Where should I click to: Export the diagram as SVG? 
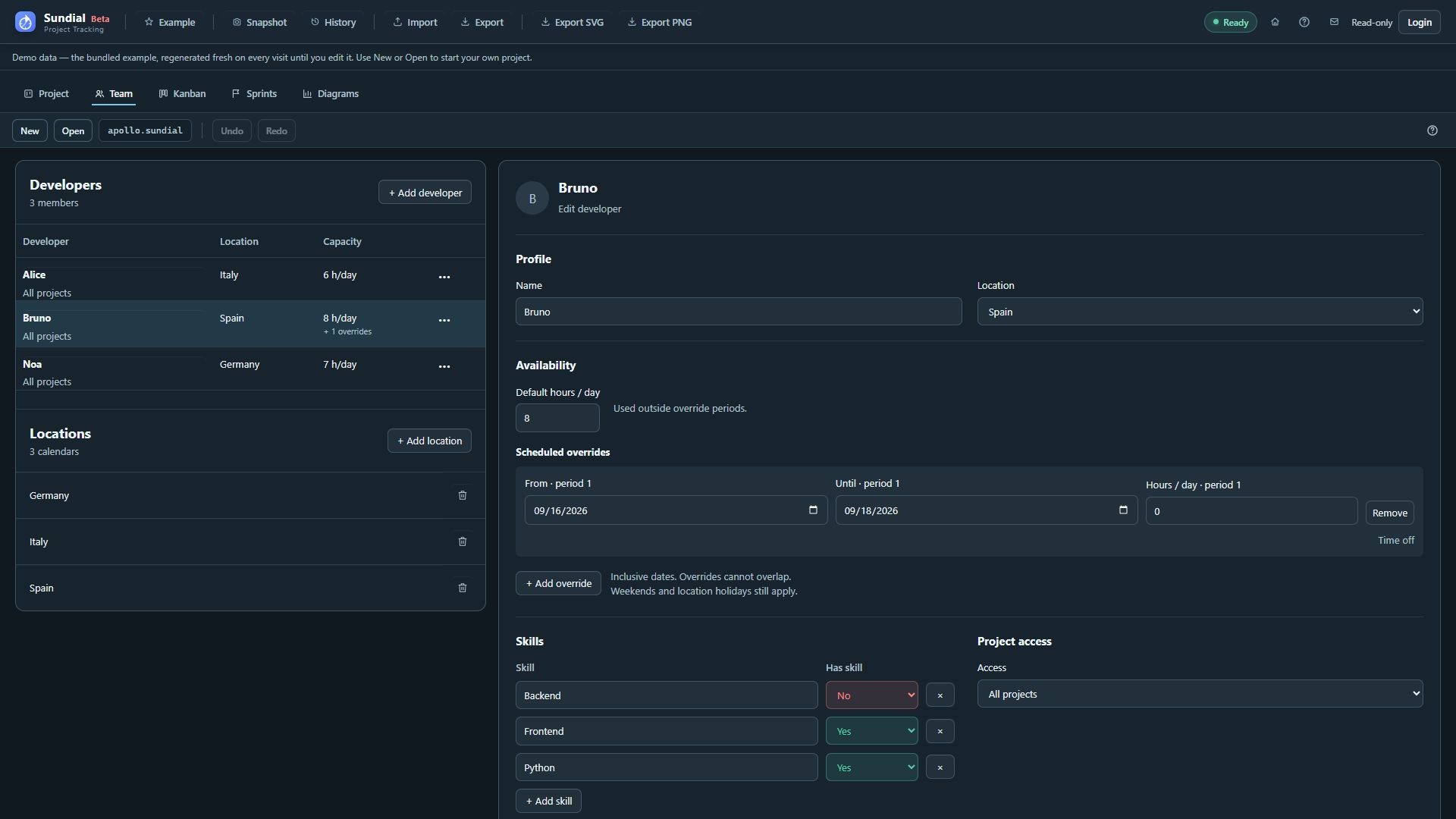pos(573,22)
